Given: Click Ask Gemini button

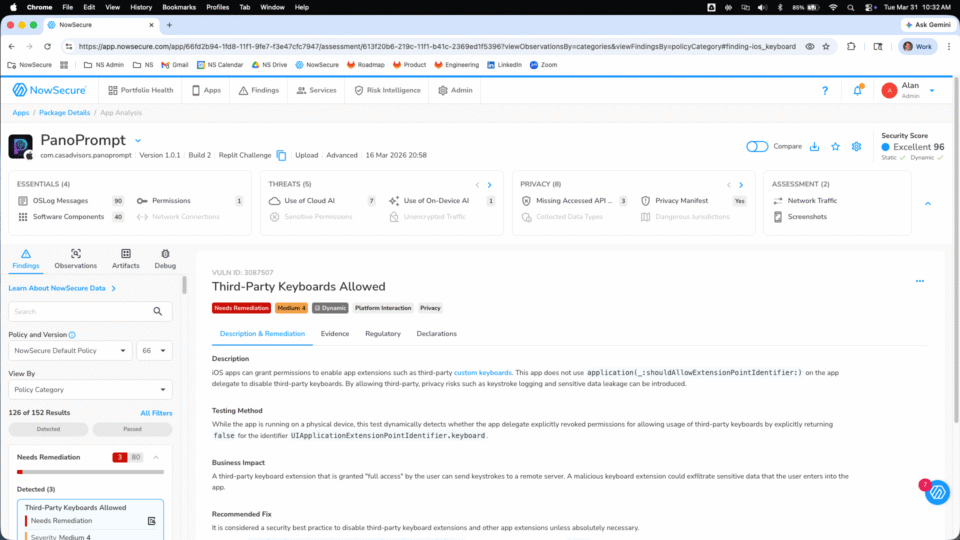Looking at the screenshot, I should 928,25.
